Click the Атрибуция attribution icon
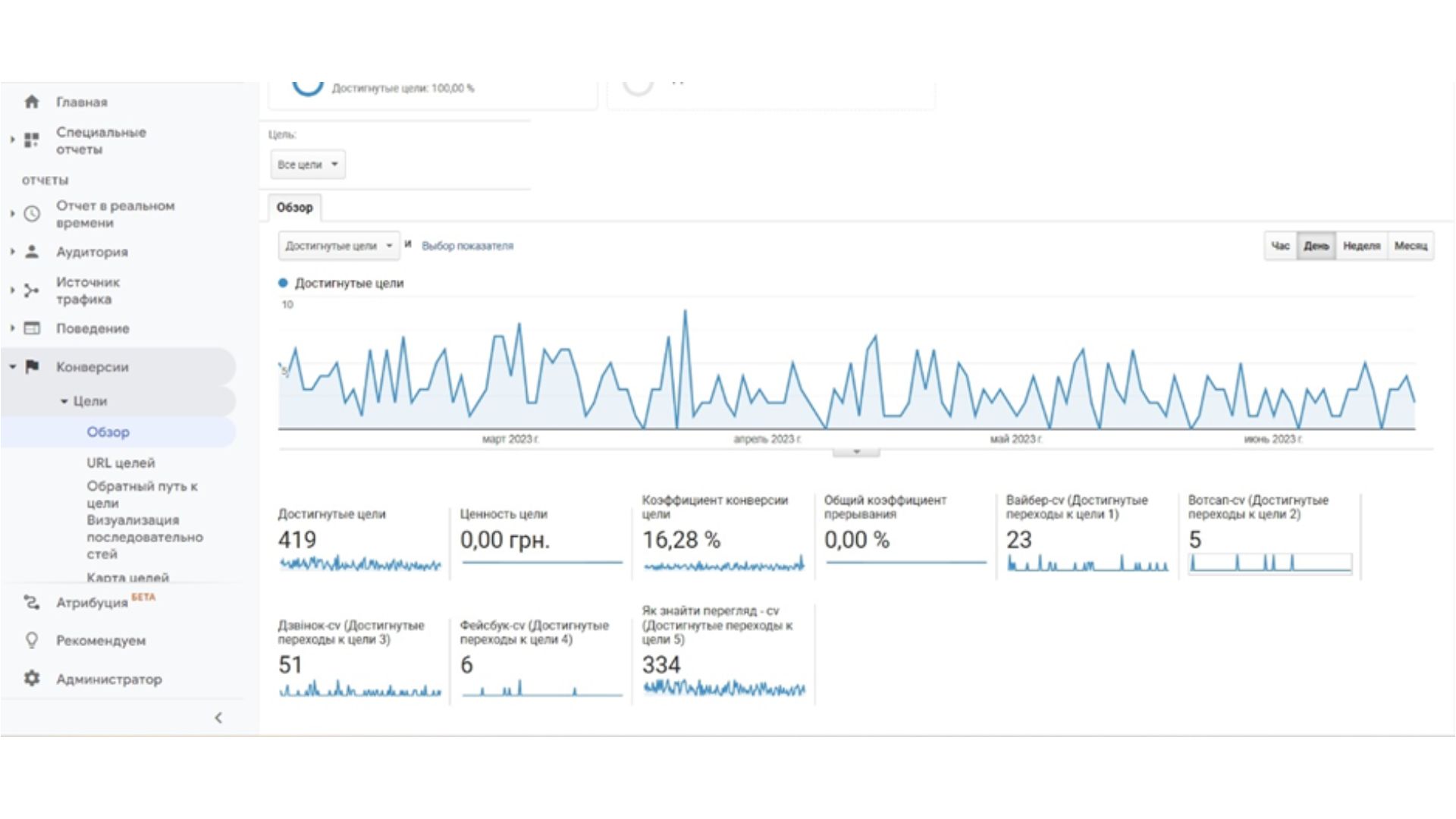Screen dimensions: 1456x819 32,602
